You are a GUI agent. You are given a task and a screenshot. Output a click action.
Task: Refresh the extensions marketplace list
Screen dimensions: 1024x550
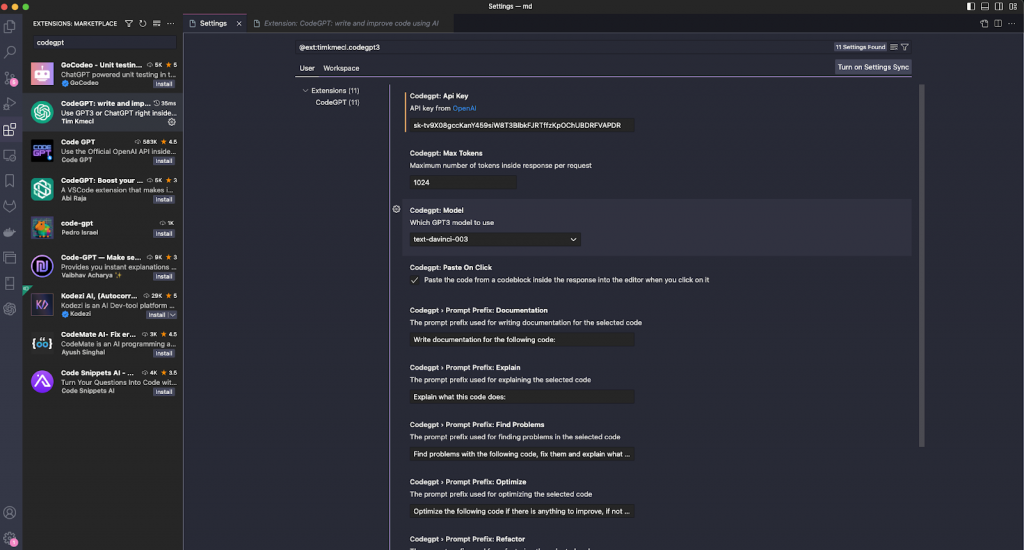coord(142,24)
